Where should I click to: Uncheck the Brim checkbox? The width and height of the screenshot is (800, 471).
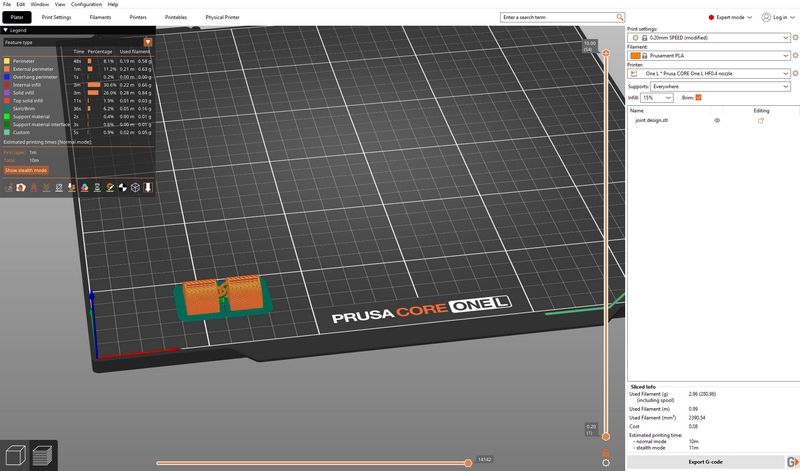pyautogui.click(x=698, y=97)
